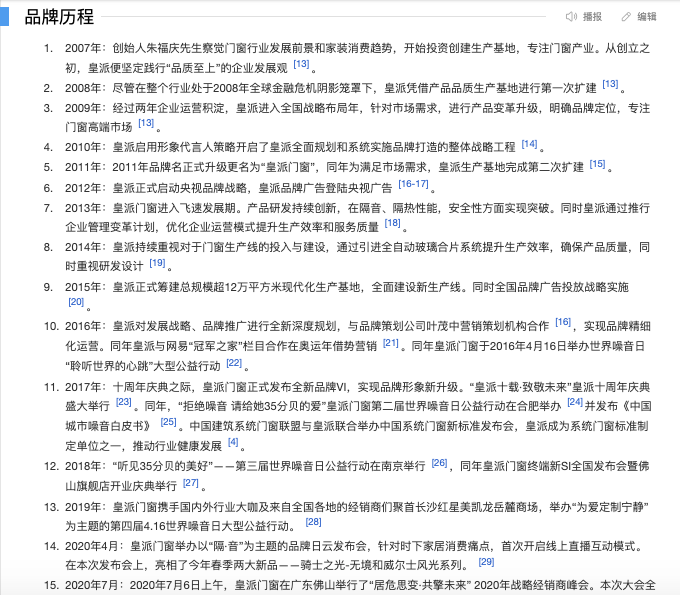Open reference [18] in the 2013年 entry
Image resolution: width=680 pixels, height=595 pixels.
(392, 223)
